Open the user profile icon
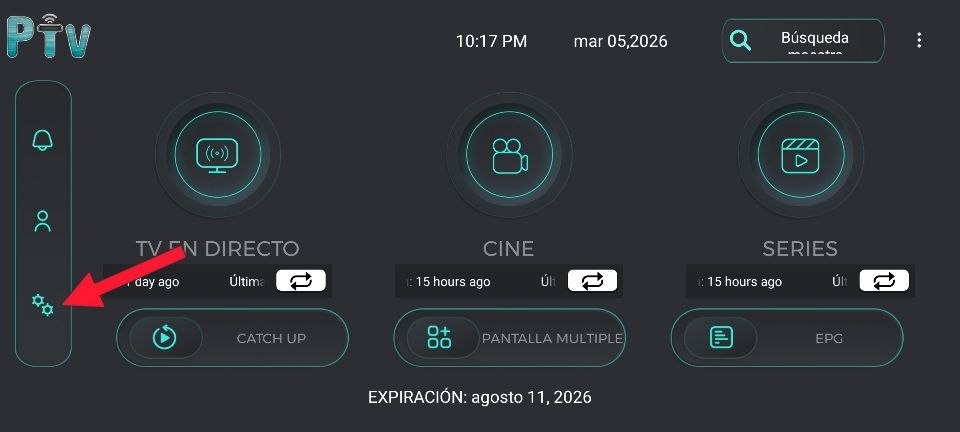 (x=42, y=221)
